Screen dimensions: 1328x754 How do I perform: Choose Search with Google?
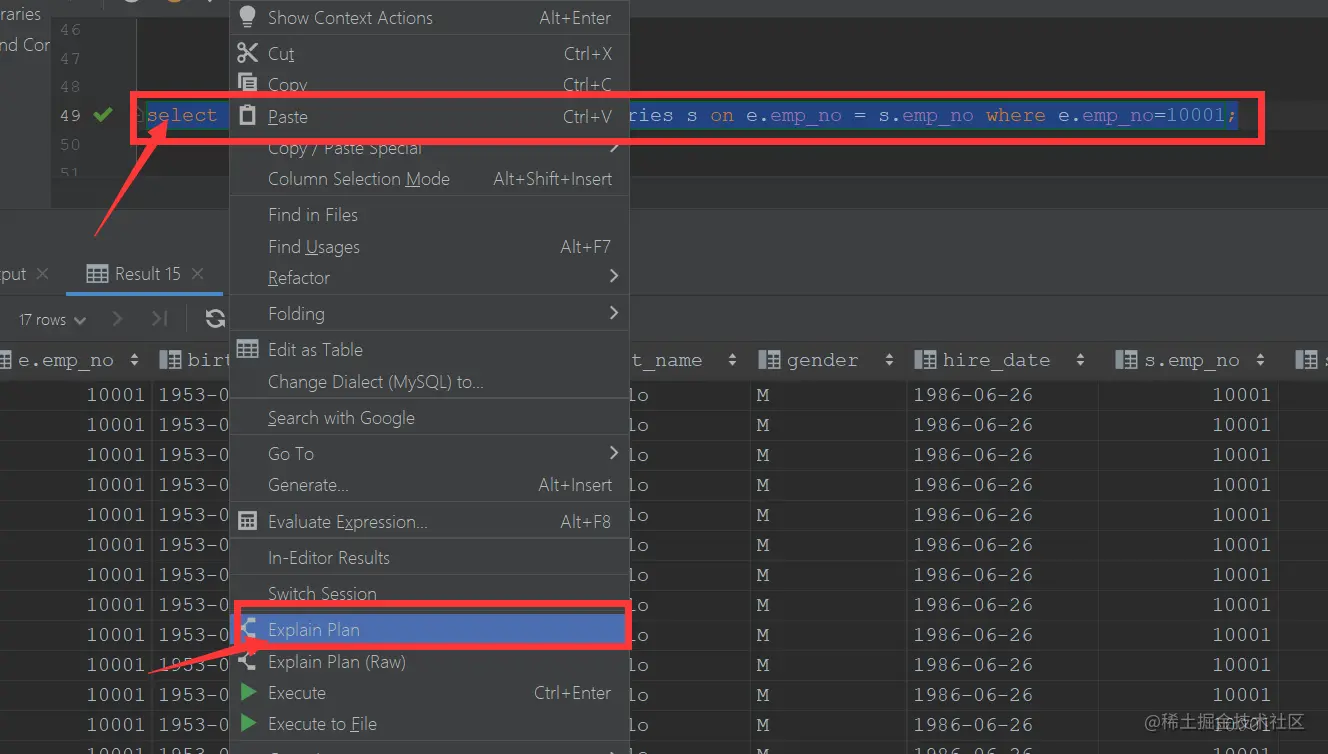pyautogui.click(x=429, y=417)
